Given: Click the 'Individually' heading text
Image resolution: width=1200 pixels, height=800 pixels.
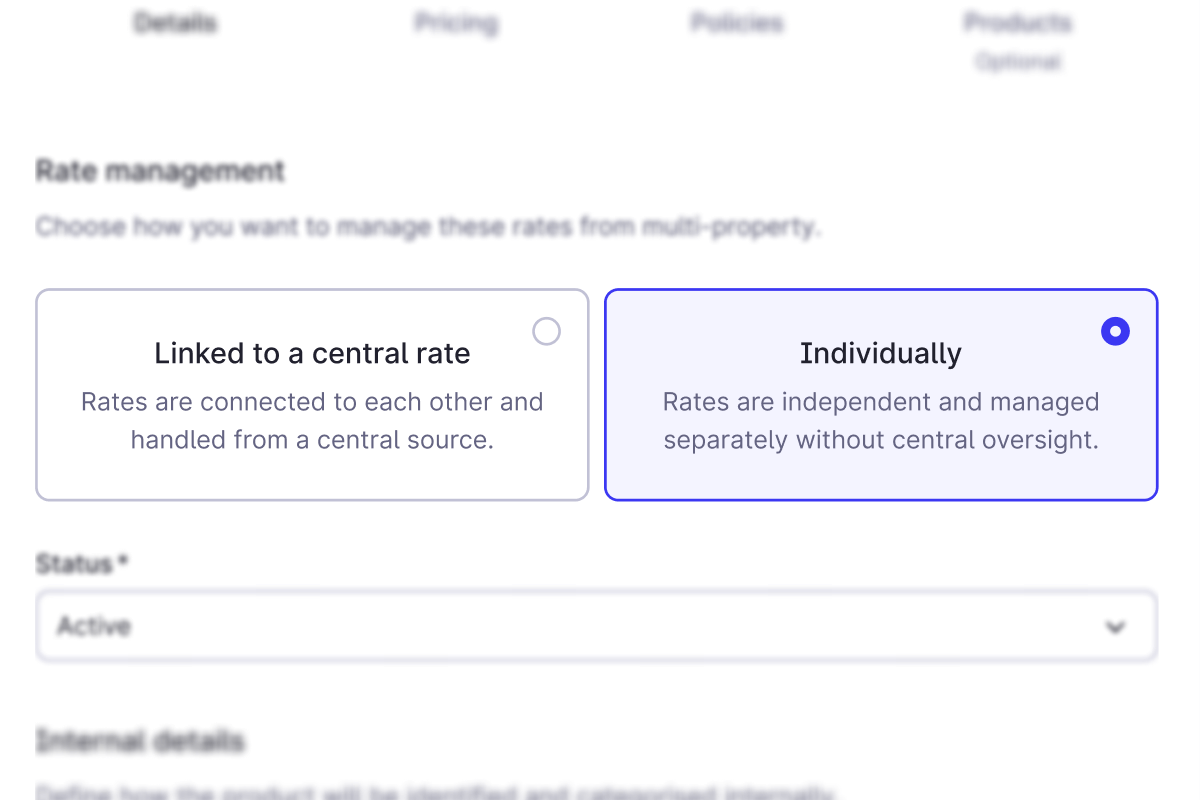Looking at the screenshot, I should (x=880, y=352).
